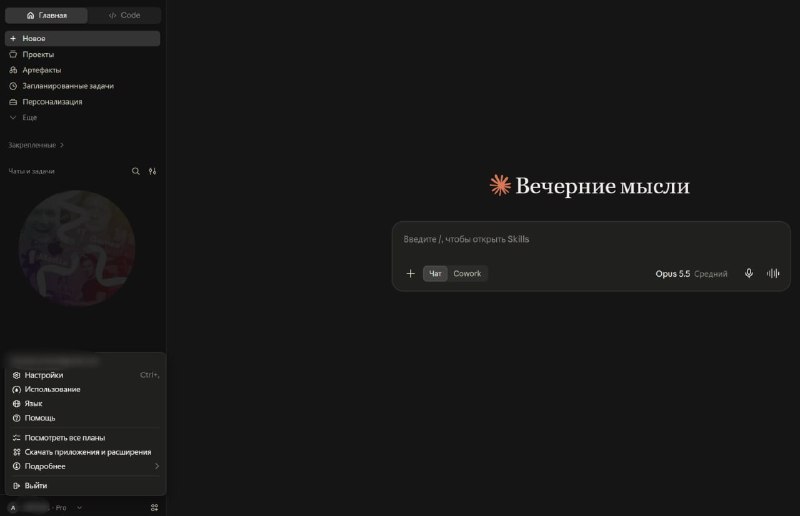Click the microphone dictation icon
800x516 pixels.
[748, 273]
